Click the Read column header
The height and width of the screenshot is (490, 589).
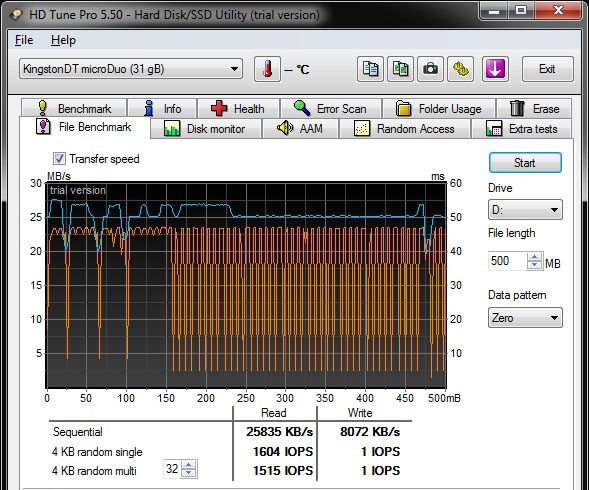[x=274, y=413]
